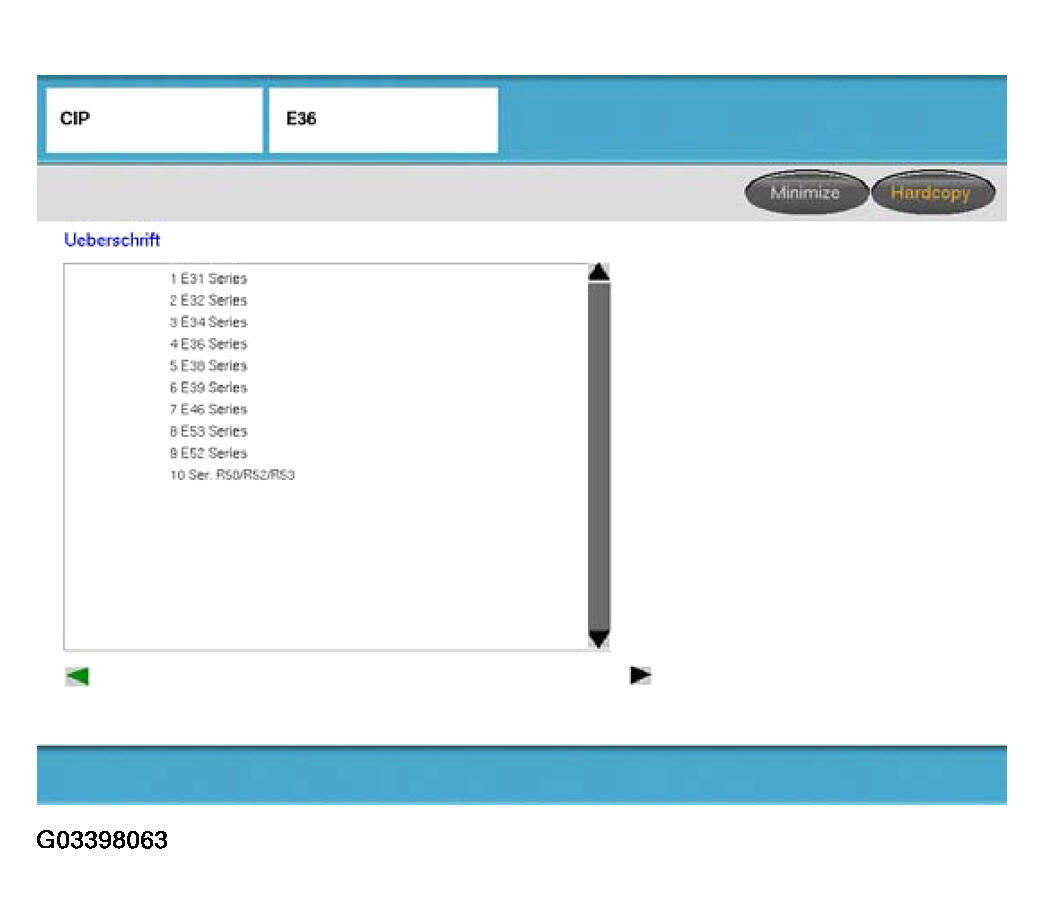Click the Ueberschrift heading text

tap(112, 241)
